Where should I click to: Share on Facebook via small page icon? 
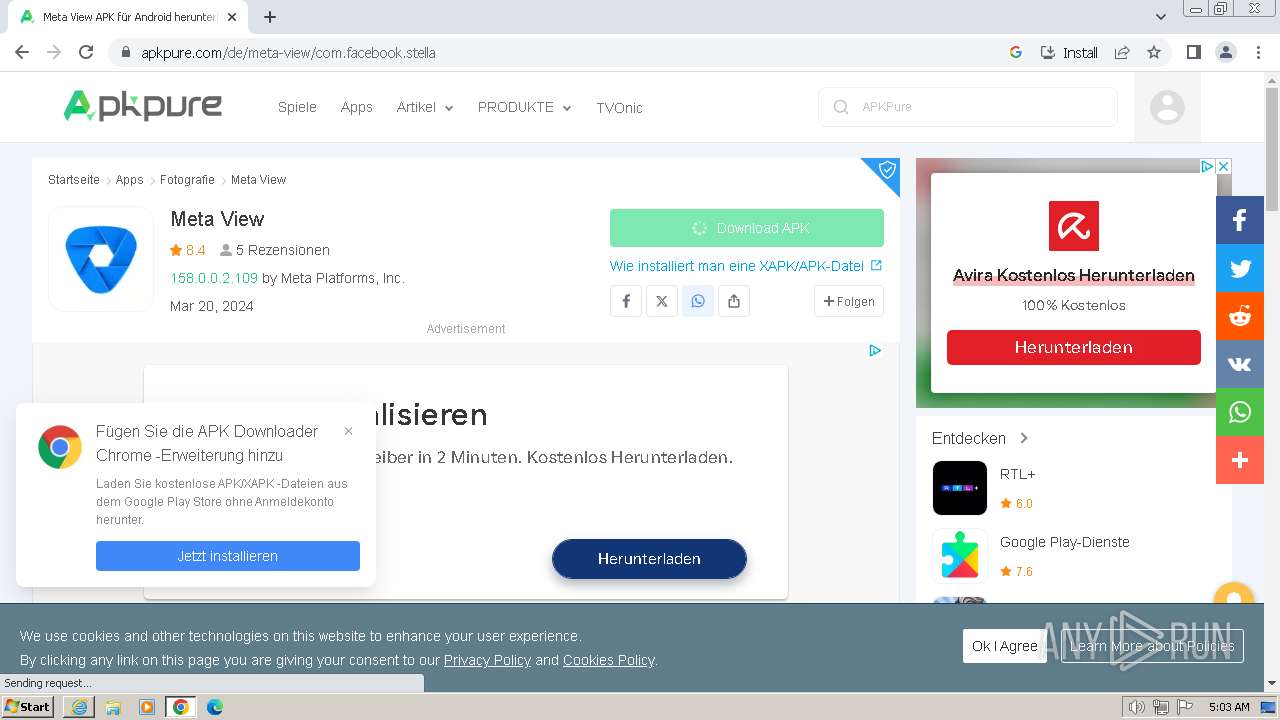(x=626, y=301)
